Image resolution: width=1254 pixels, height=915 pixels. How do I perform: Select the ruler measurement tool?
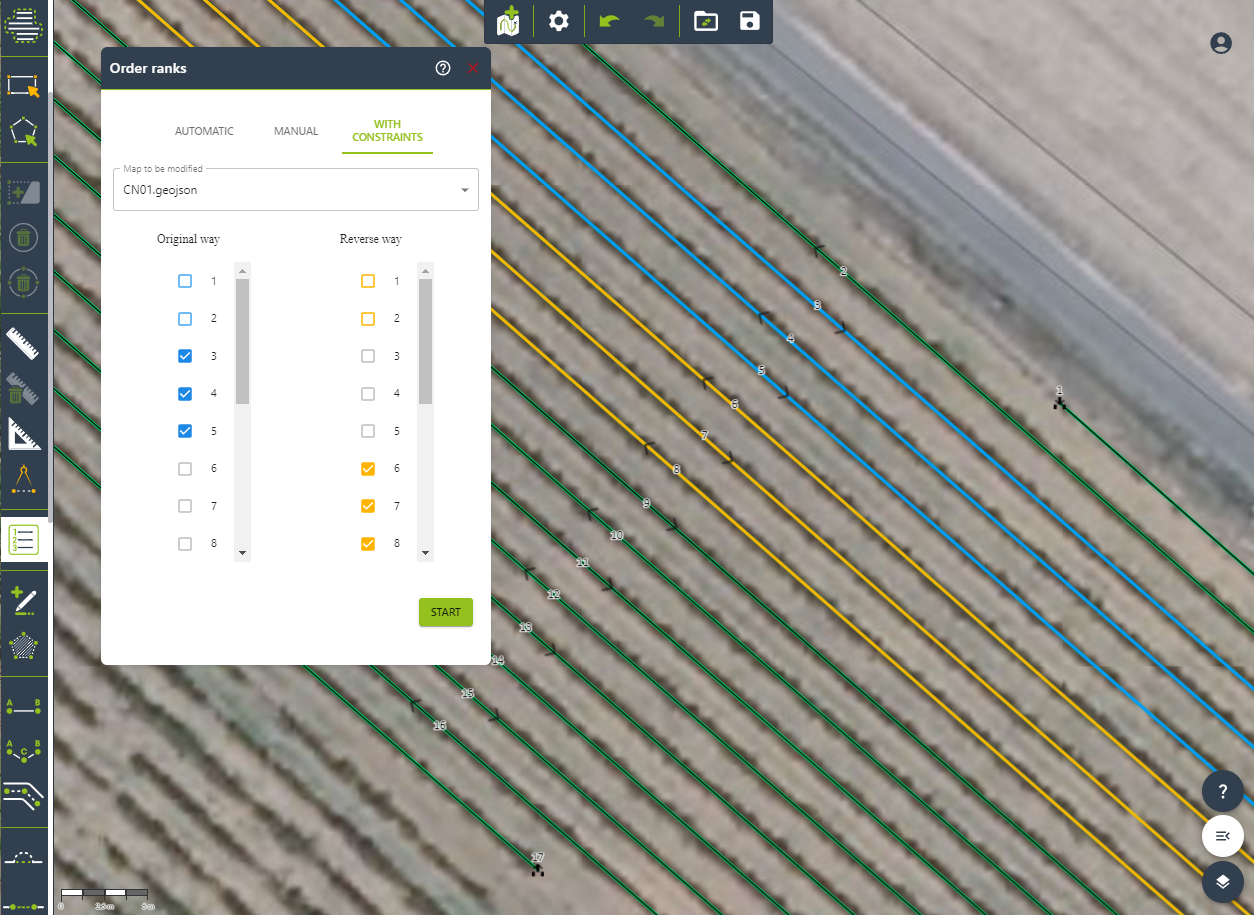[x=23, y=343]
